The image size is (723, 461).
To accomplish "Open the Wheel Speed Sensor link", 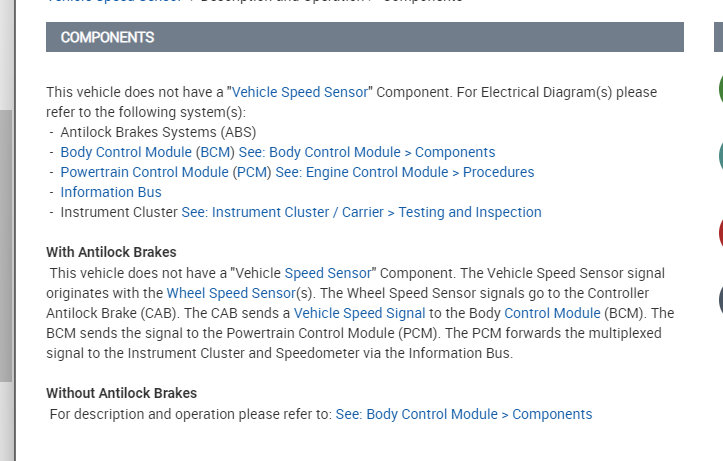I will coord(231,293).
